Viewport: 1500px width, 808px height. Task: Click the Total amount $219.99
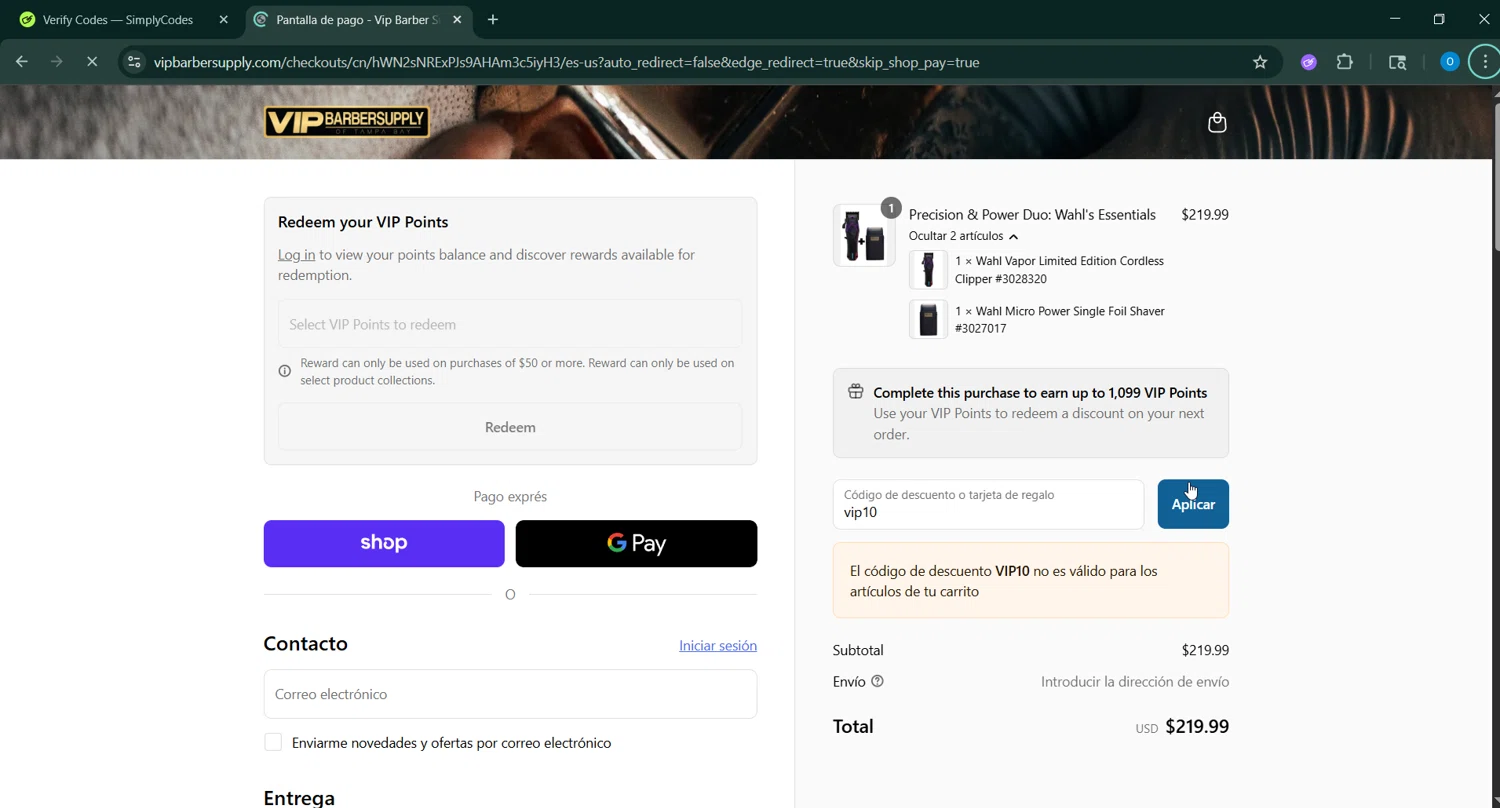click(1197, 727)
